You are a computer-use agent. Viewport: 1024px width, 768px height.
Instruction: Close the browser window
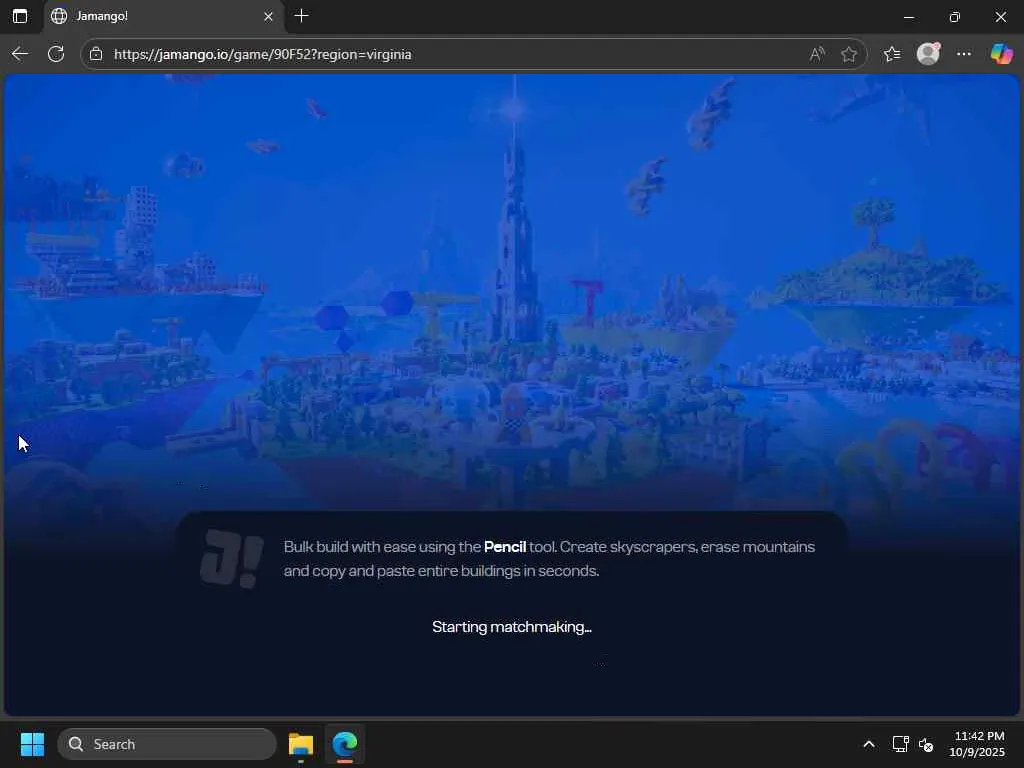click(x=1000, y=16)
